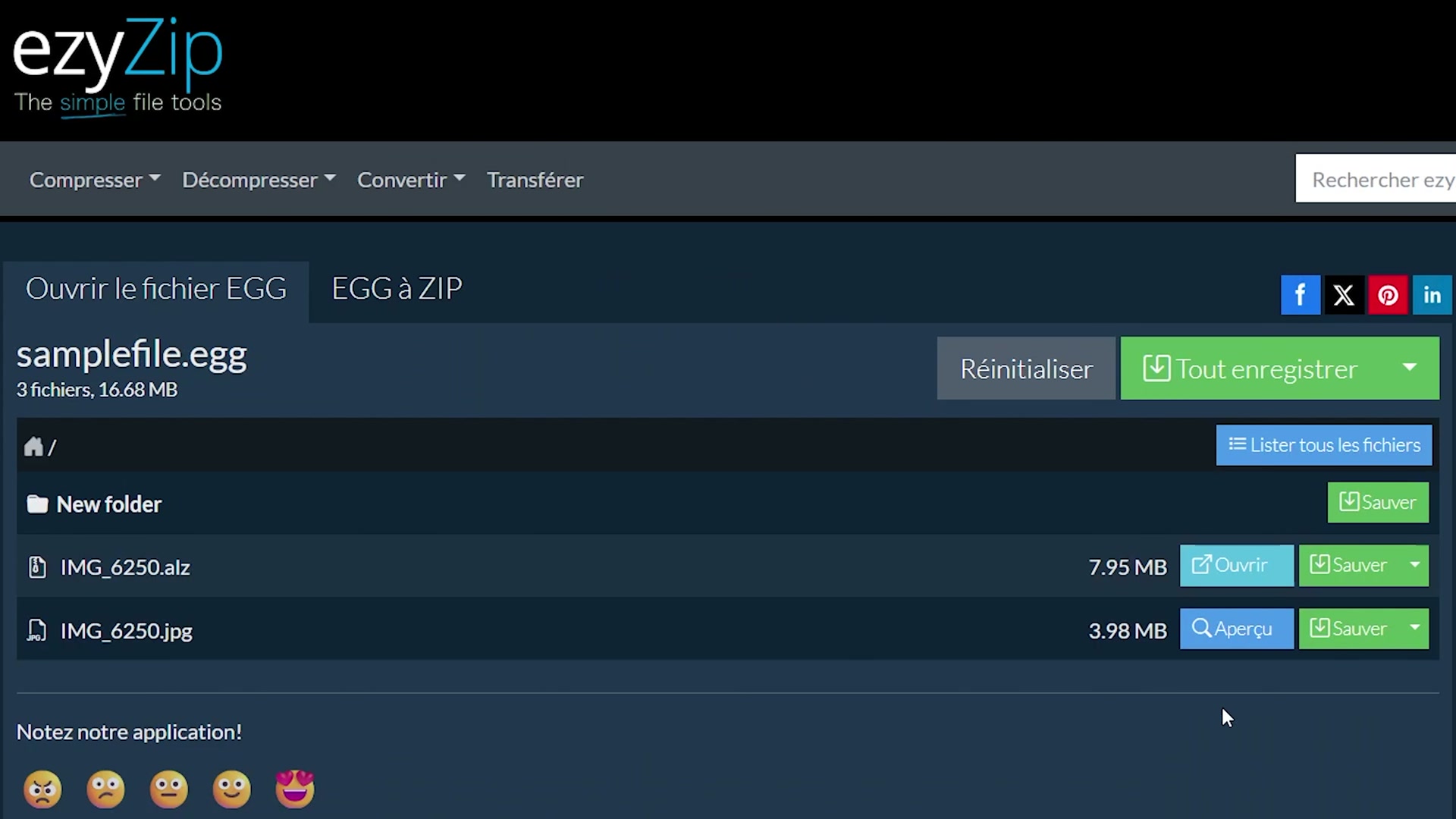Open the Sauver dropdown for IMG_6250.alz
This screenshot has height=819, width=1456.
pyautogui.click(x=1415, y=565)
